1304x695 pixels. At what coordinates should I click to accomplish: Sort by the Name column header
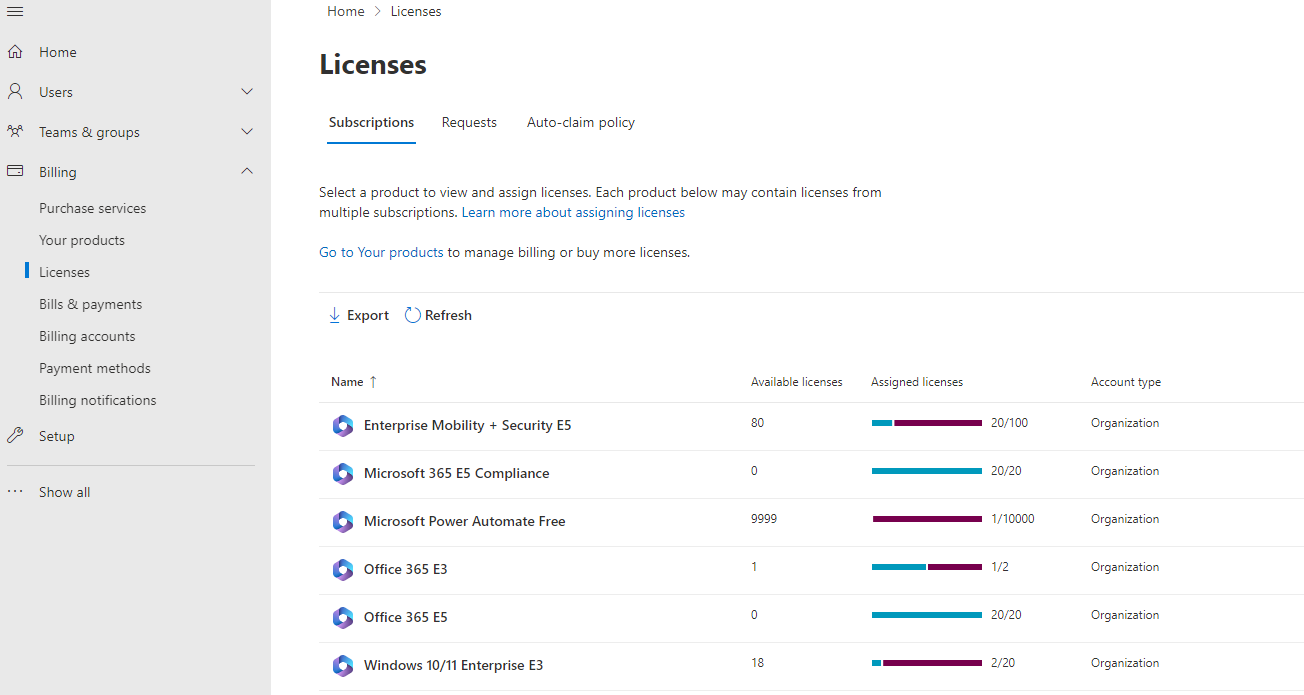click(x=347, y=382)
